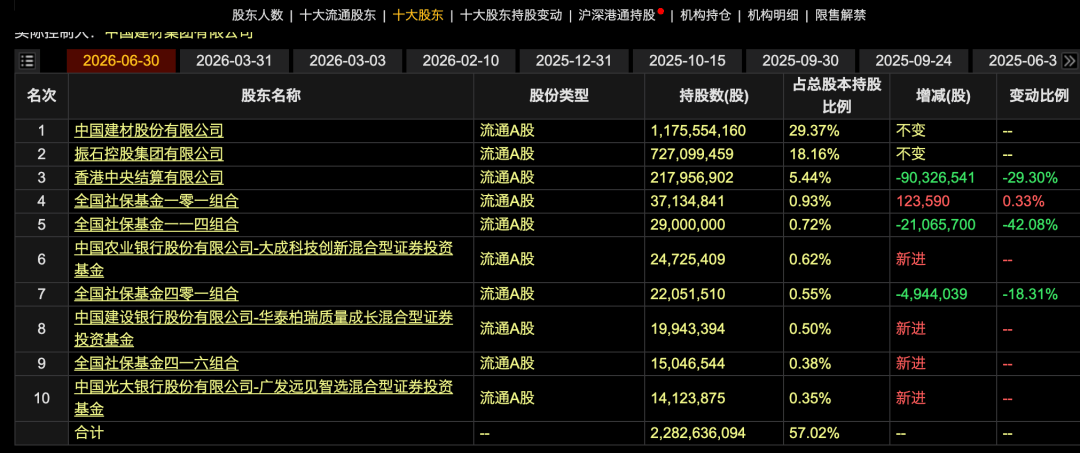1080x453 pixels.
Task: Select holdings value 217,956,902
Action: click(x=692, y=178)
